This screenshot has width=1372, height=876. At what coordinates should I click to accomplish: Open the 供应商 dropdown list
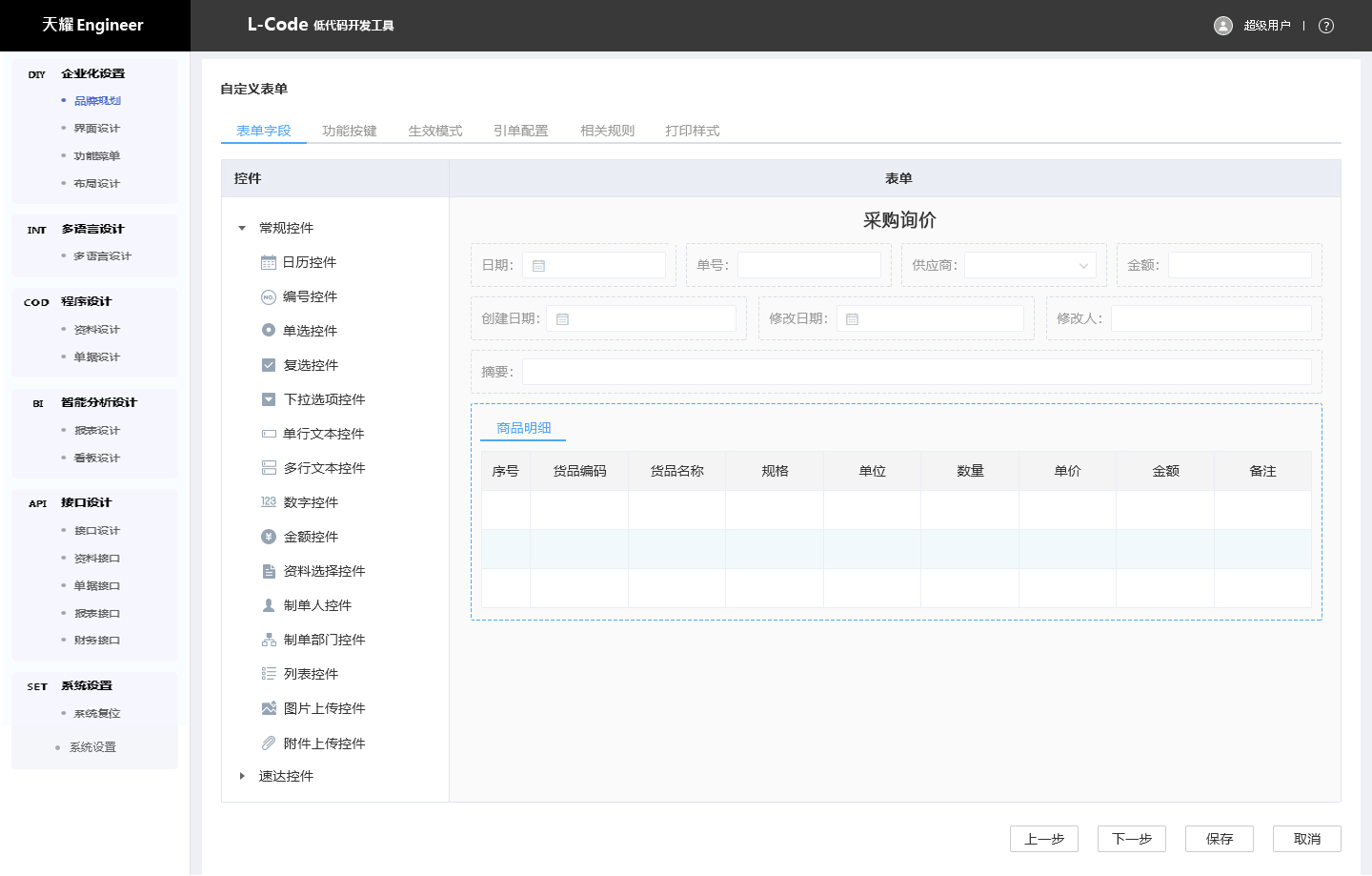1030,265
